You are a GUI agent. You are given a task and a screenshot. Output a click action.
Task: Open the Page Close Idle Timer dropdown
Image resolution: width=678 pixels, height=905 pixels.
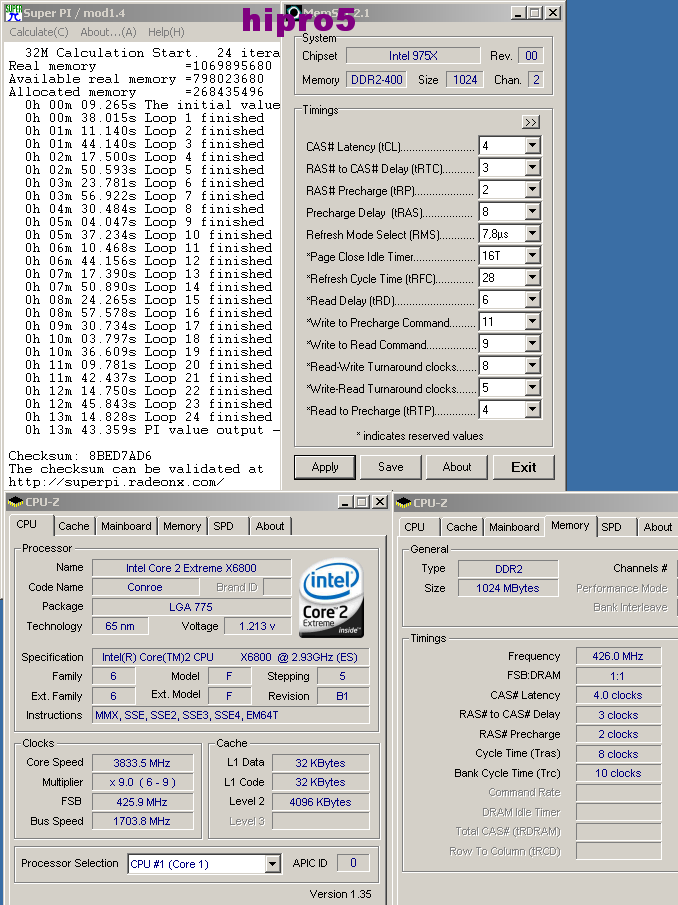coord(533,255)
